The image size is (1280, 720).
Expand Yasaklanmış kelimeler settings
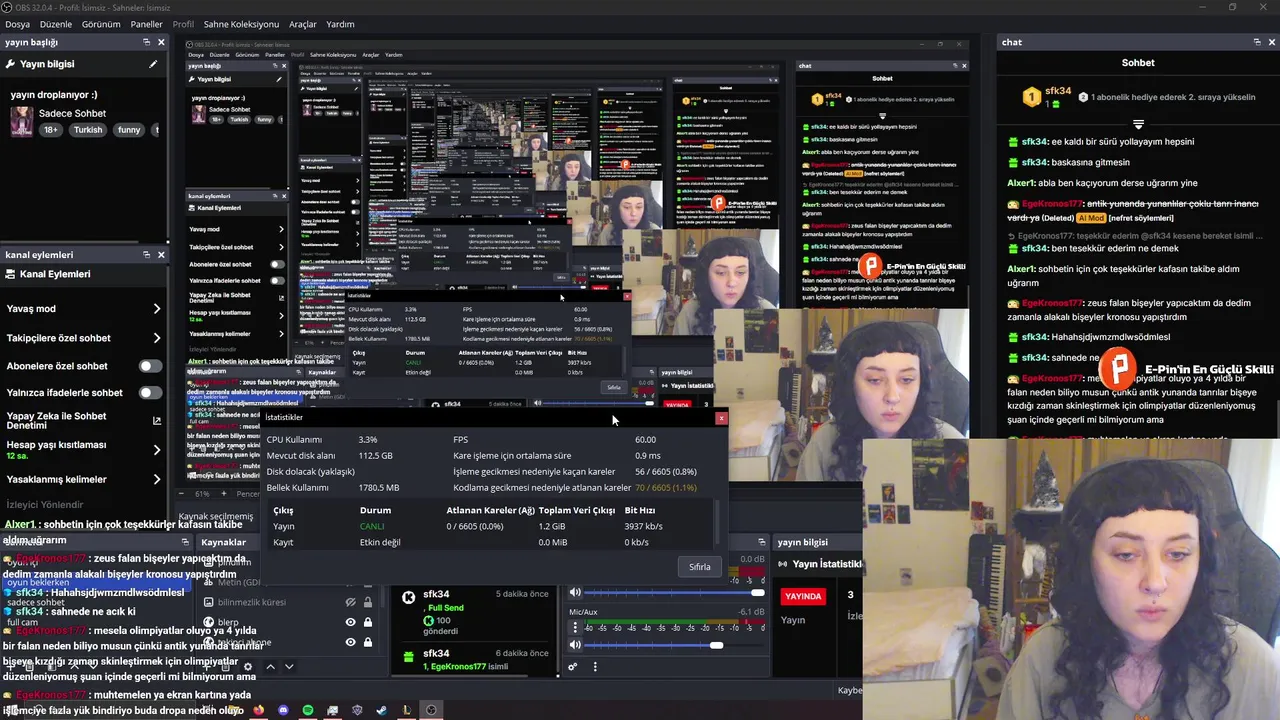coord(156,479)
